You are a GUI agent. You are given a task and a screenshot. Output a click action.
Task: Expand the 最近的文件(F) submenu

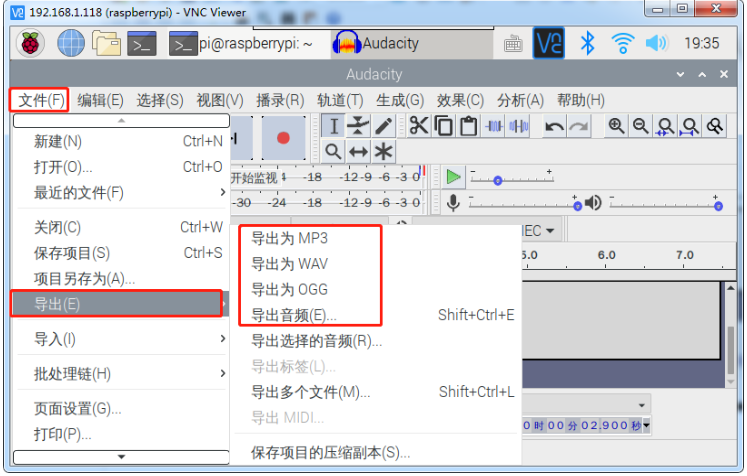(120, 192)
